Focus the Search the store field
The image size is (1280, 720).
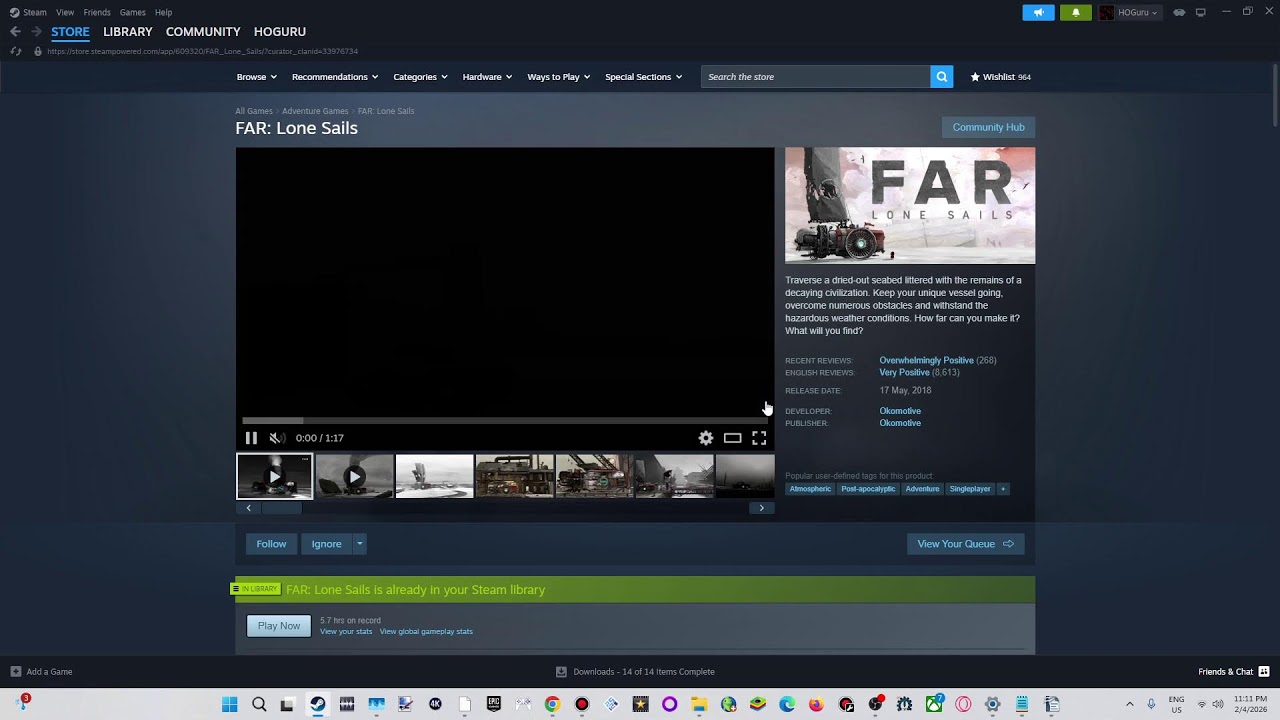pos(815,77)
